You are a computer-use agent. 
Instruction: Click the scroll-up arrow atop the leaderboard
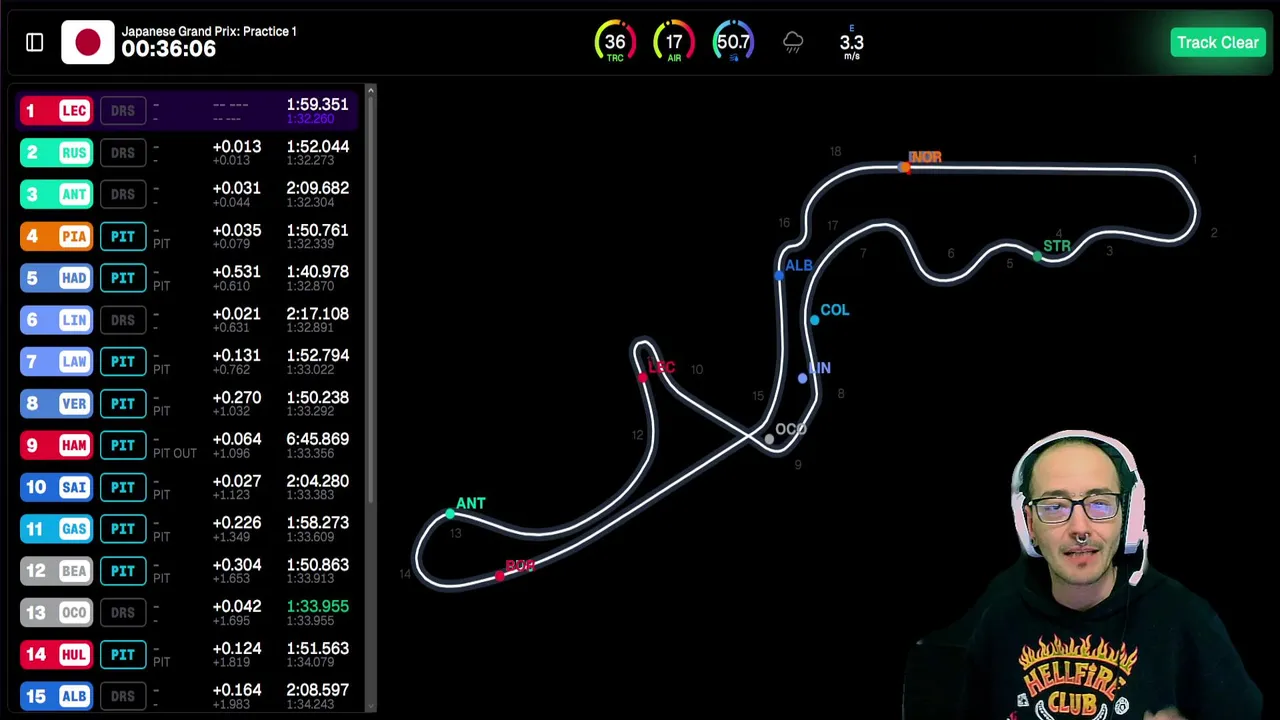[x=371, y=91]
